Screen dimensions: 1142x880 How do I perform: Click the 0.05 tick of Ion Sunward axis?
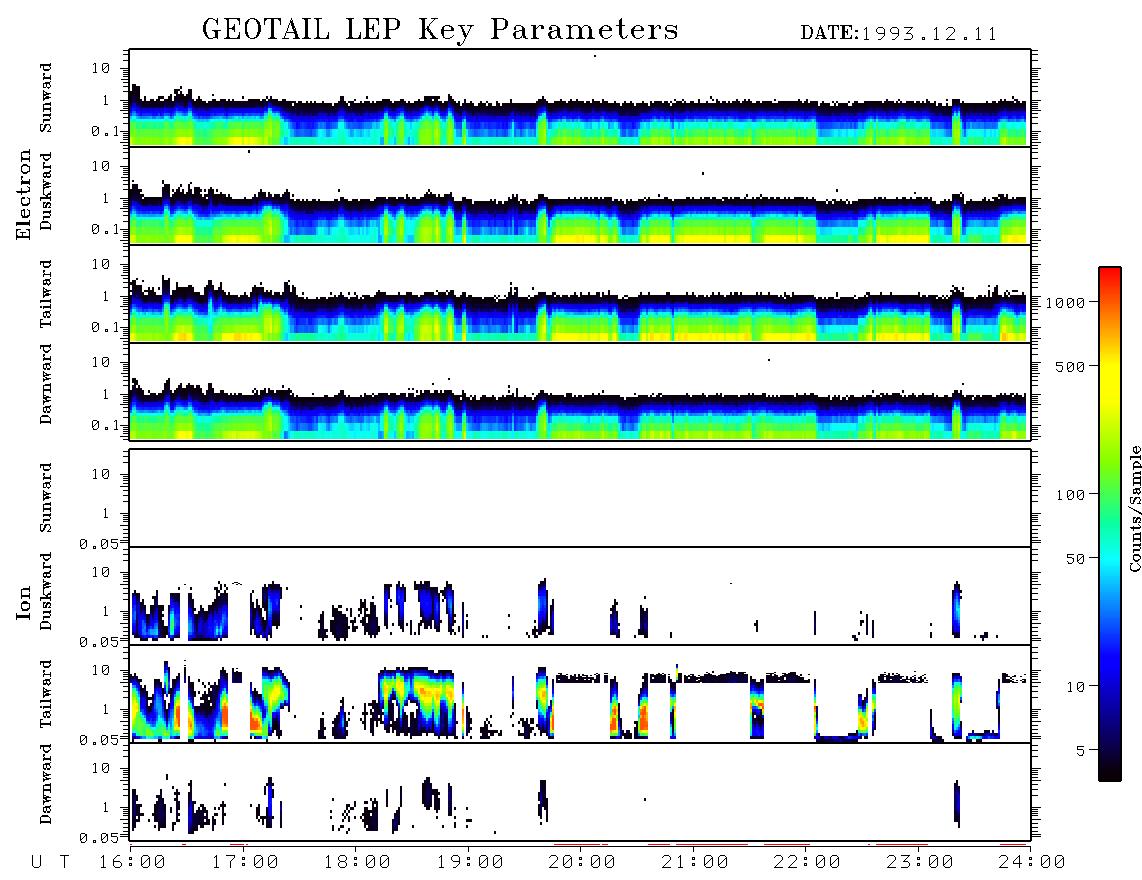98,543
